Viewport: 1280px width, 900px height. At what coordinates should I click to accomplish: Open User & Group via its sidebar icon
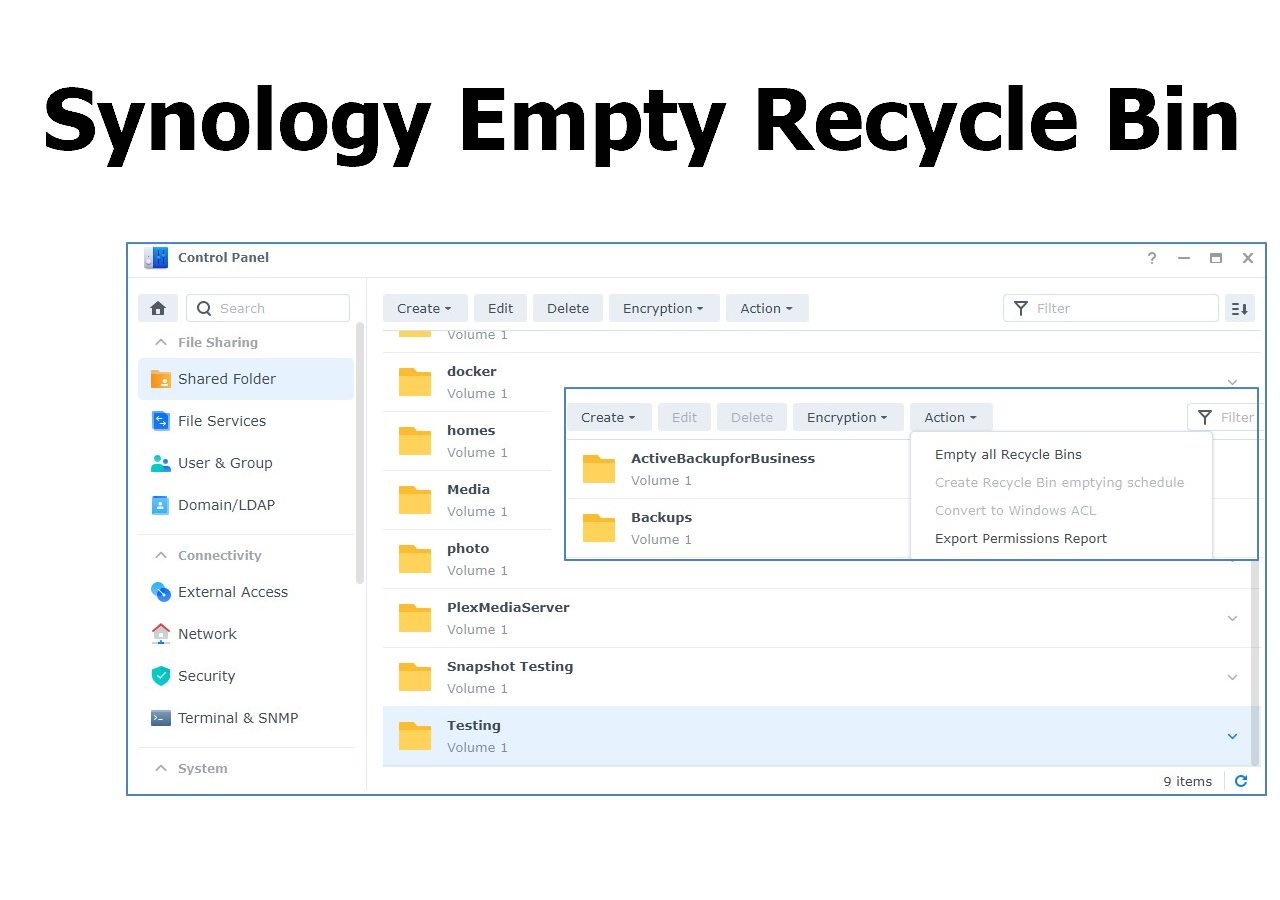click(x=160, y=463)
